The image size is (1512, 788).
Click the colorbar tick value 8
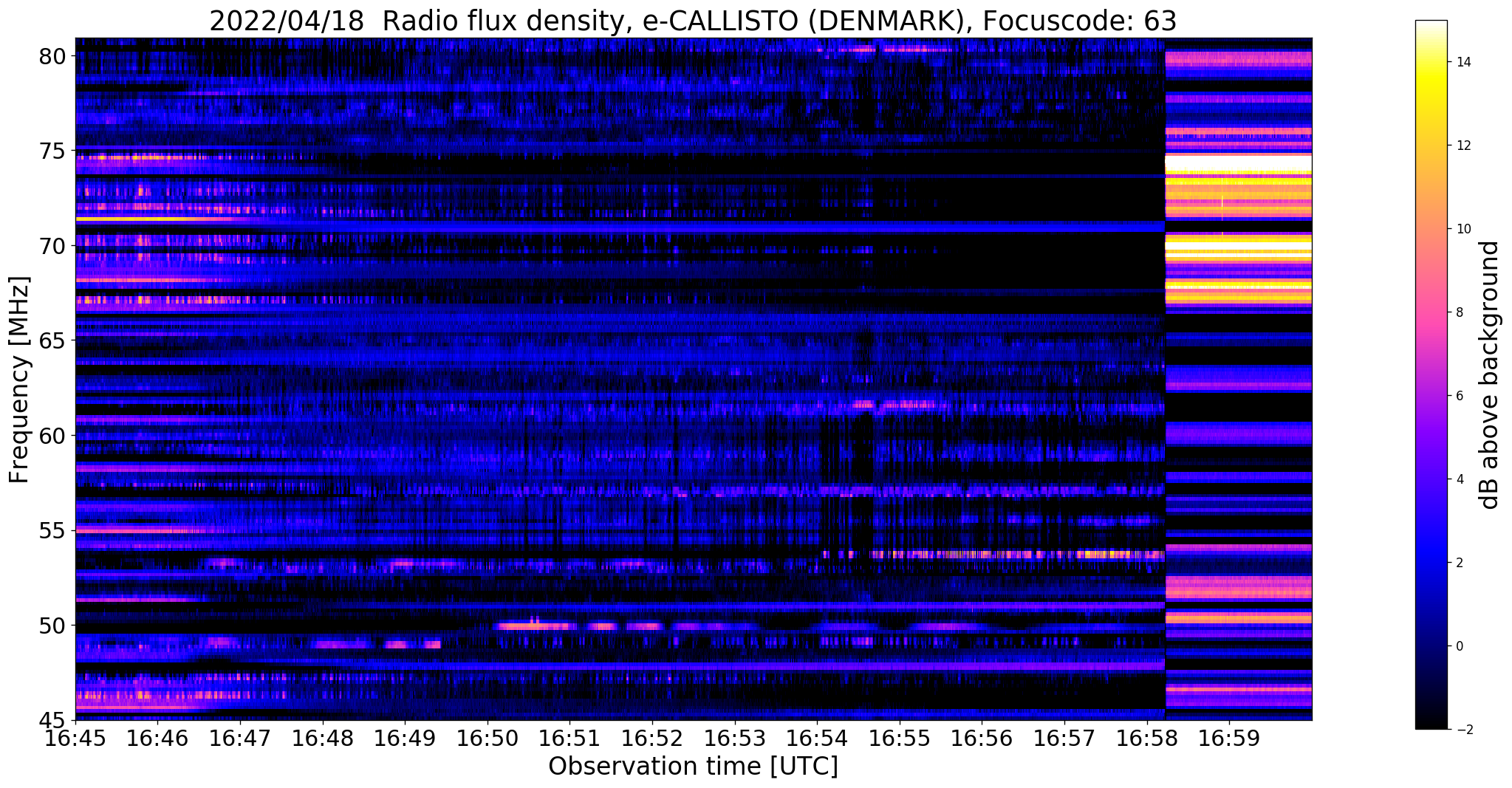tap(1459, 312)
